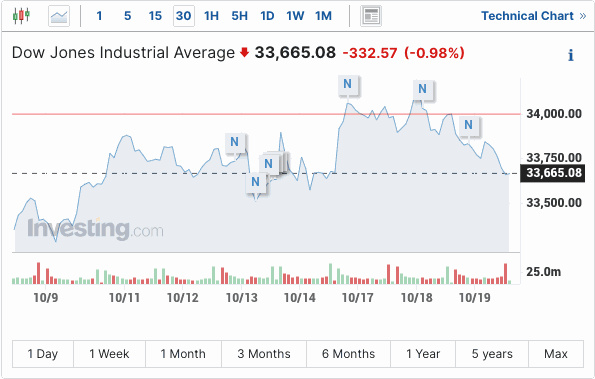The height and width of the screenshot is (379, 595).
Task: Open news marker N near 10/19
Action: [468, 124]
